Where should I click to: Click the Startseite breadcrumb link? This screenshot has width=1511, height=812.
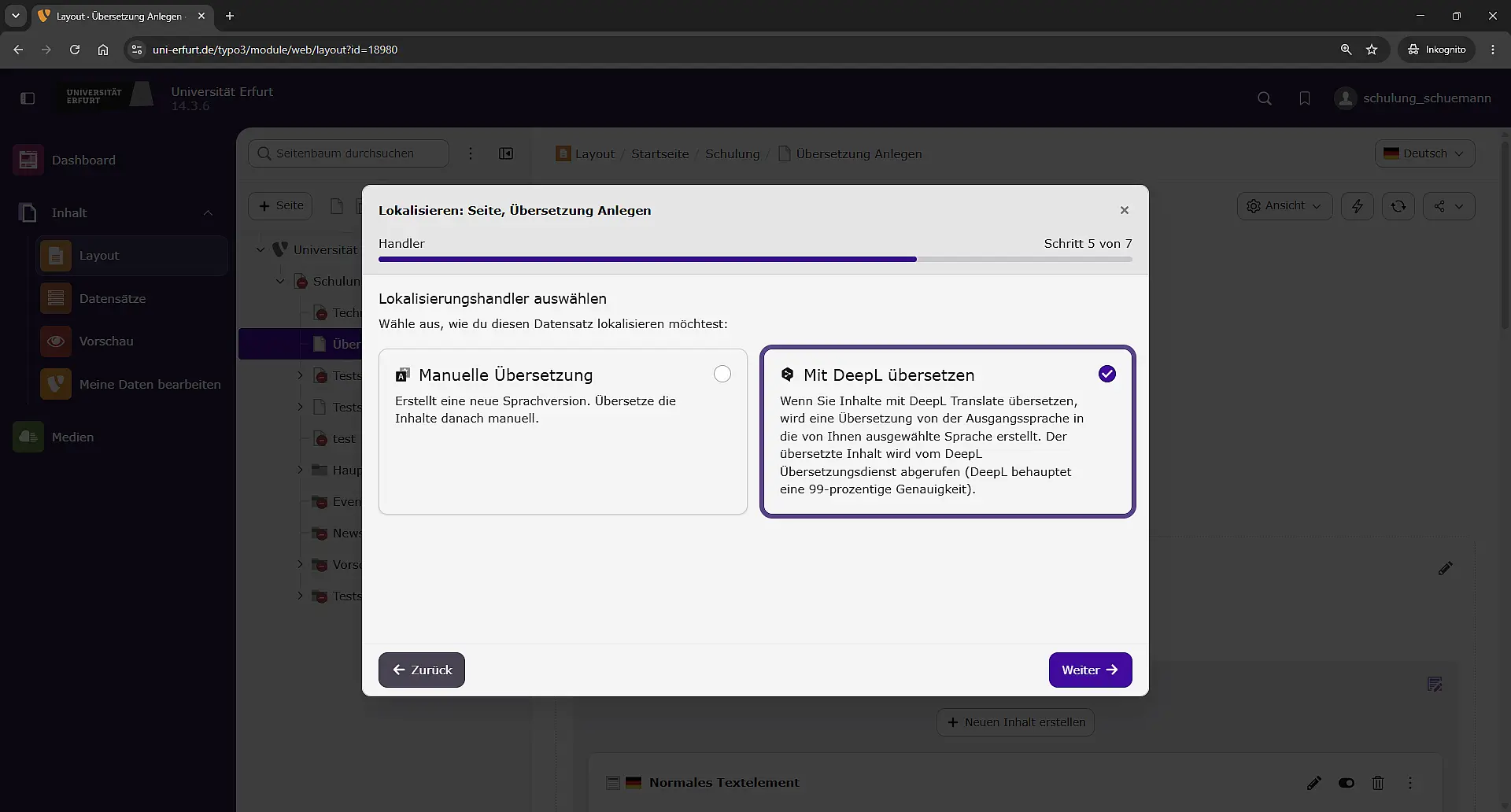pyautogui.click(x=660, y=153)
